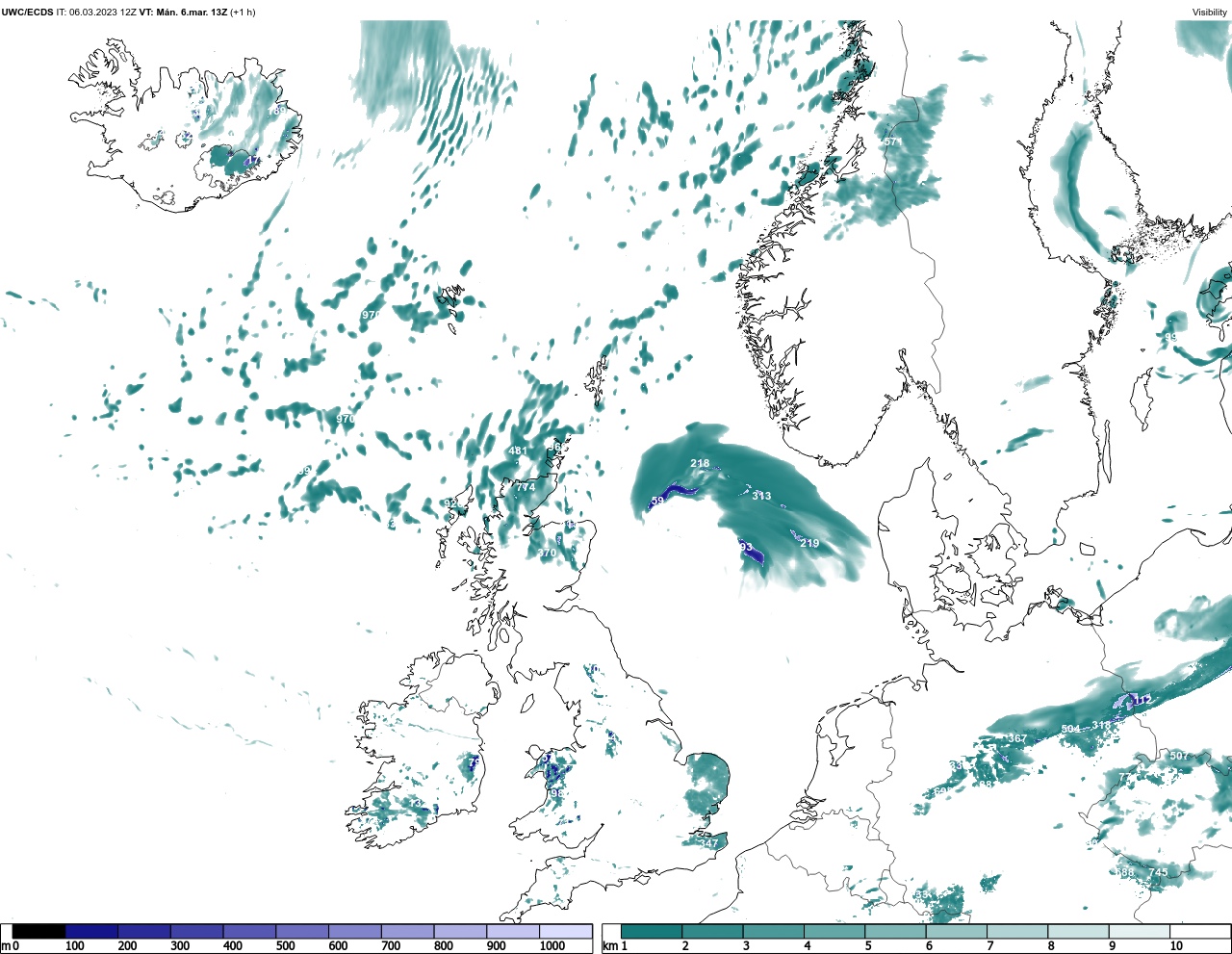Screen dimensions: 1232x954
Task: Click the '481' value northwest of Scotland
Action: pos(518,451)
